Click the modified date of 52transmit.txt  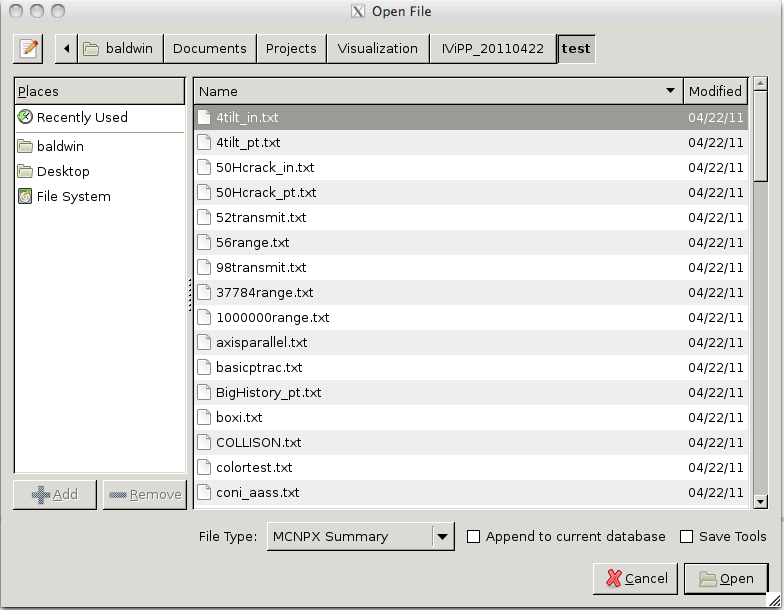point(716,218)
